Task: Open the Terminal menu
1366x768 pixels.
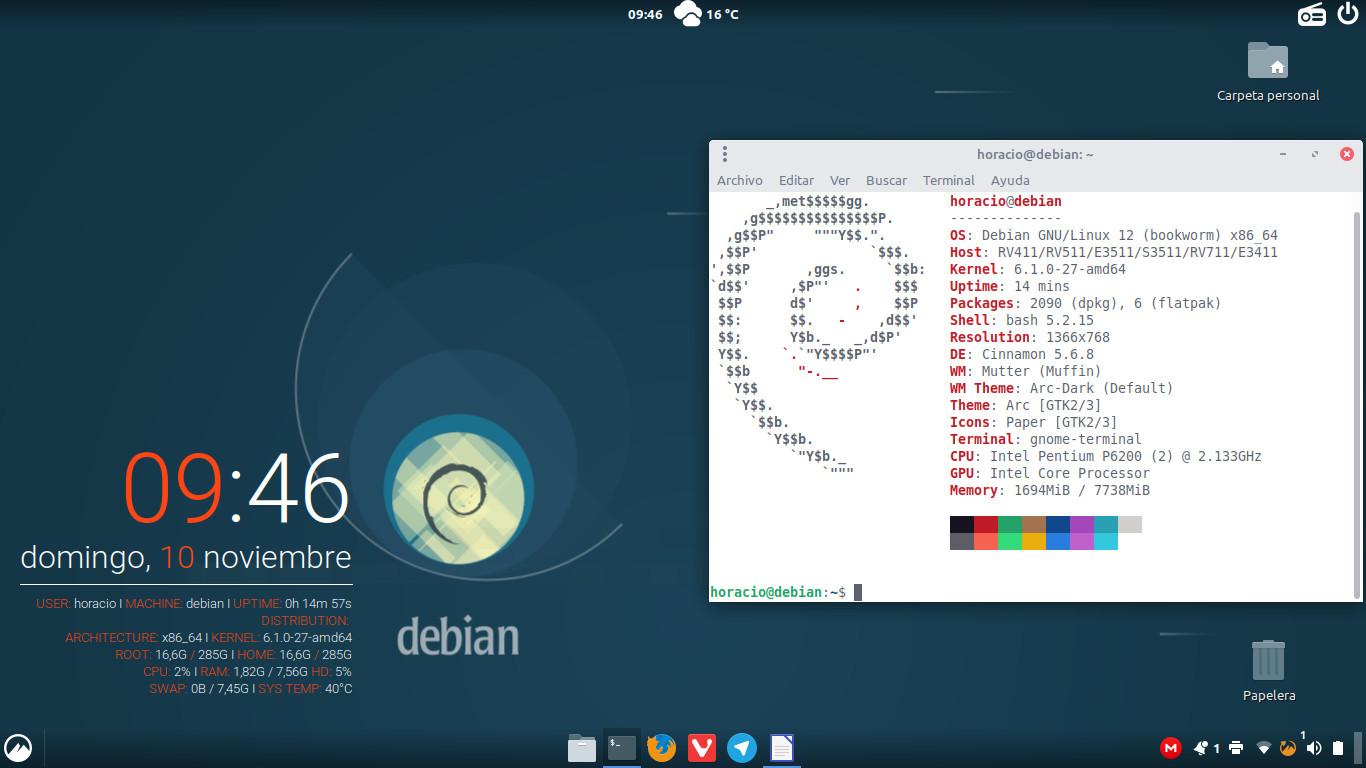Action: 948,180
